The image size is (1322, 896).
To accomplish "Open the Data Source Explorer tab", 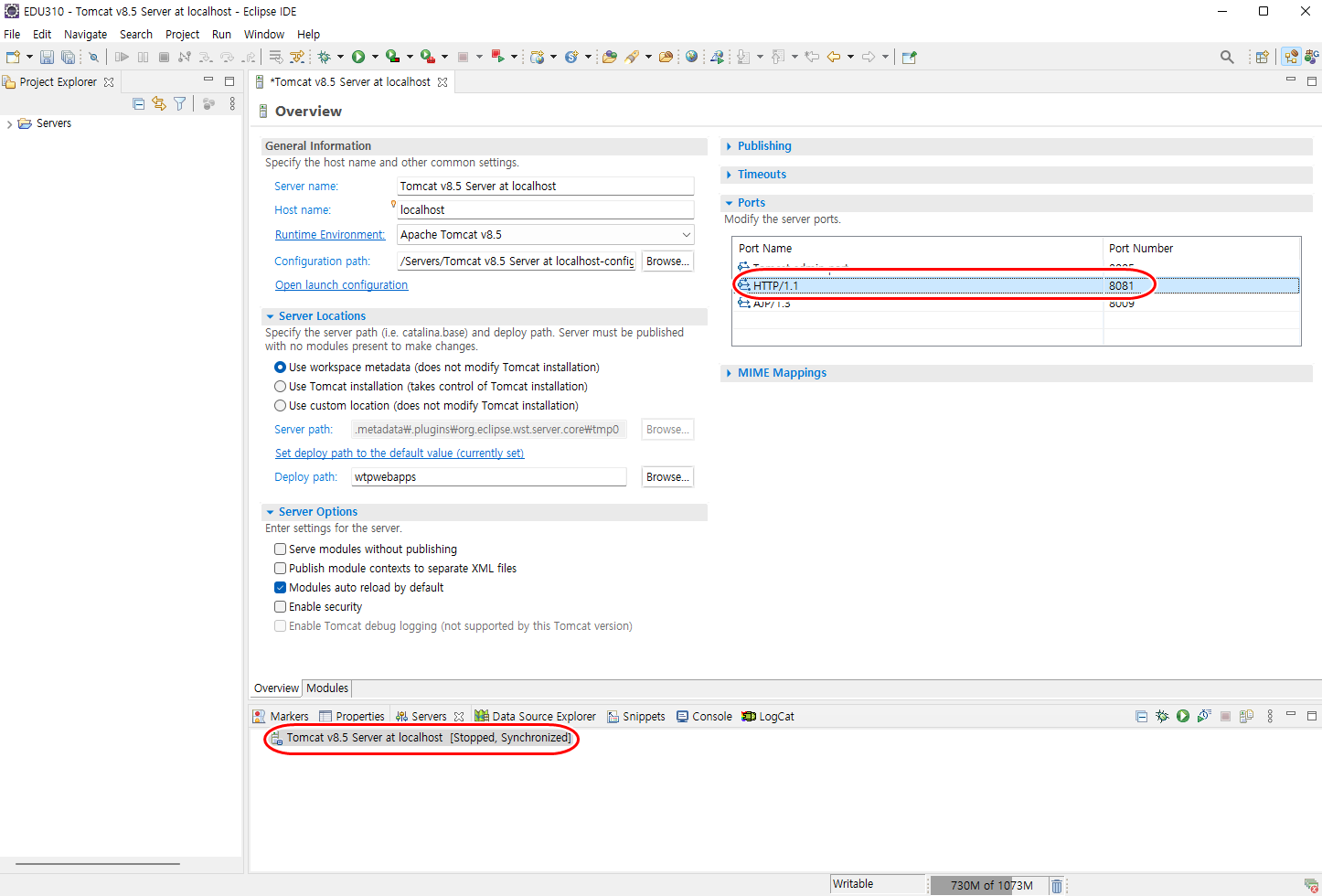I will coord(535,717).
